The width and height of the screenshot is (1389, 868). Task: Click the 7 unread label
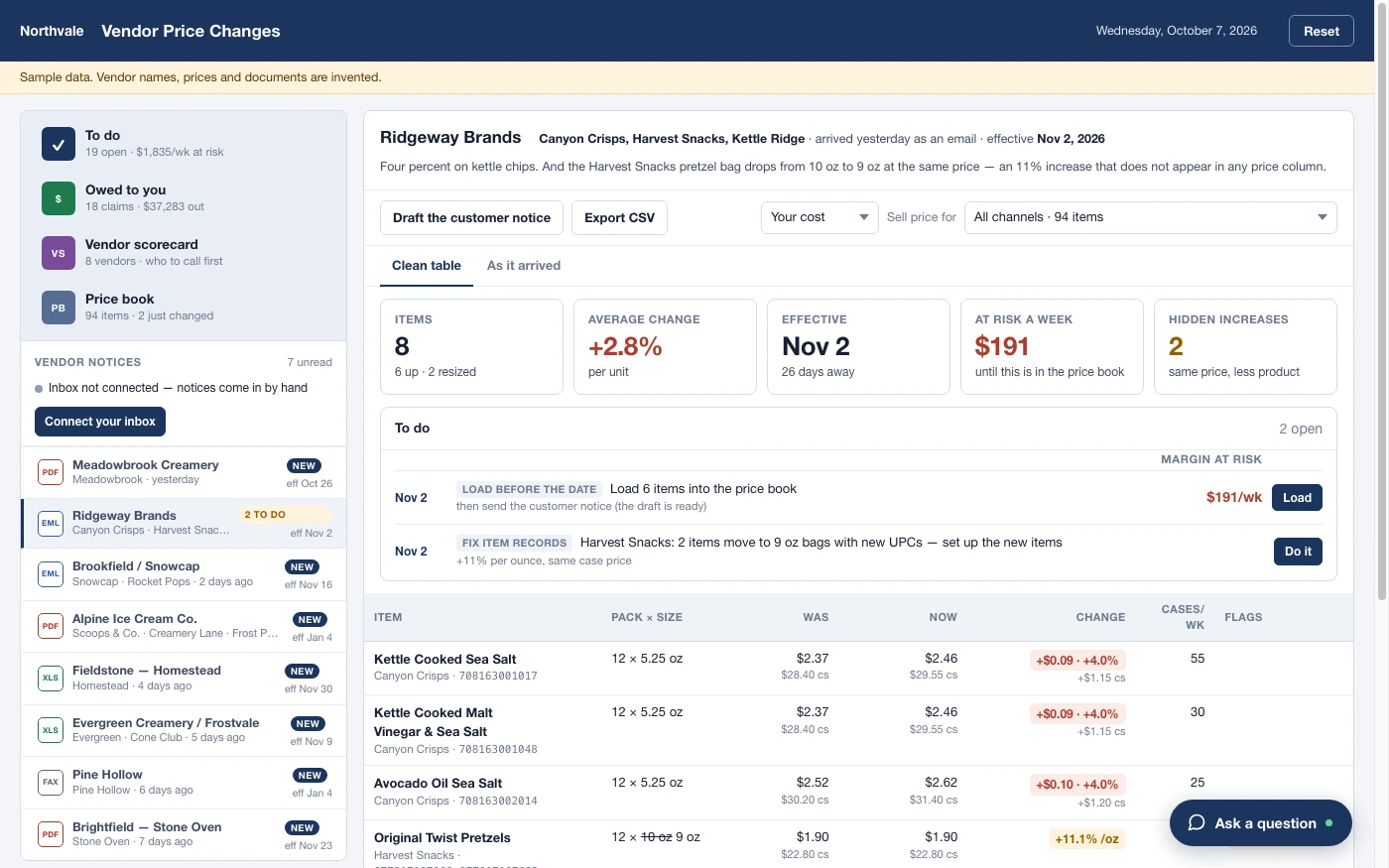click(310, 362)
